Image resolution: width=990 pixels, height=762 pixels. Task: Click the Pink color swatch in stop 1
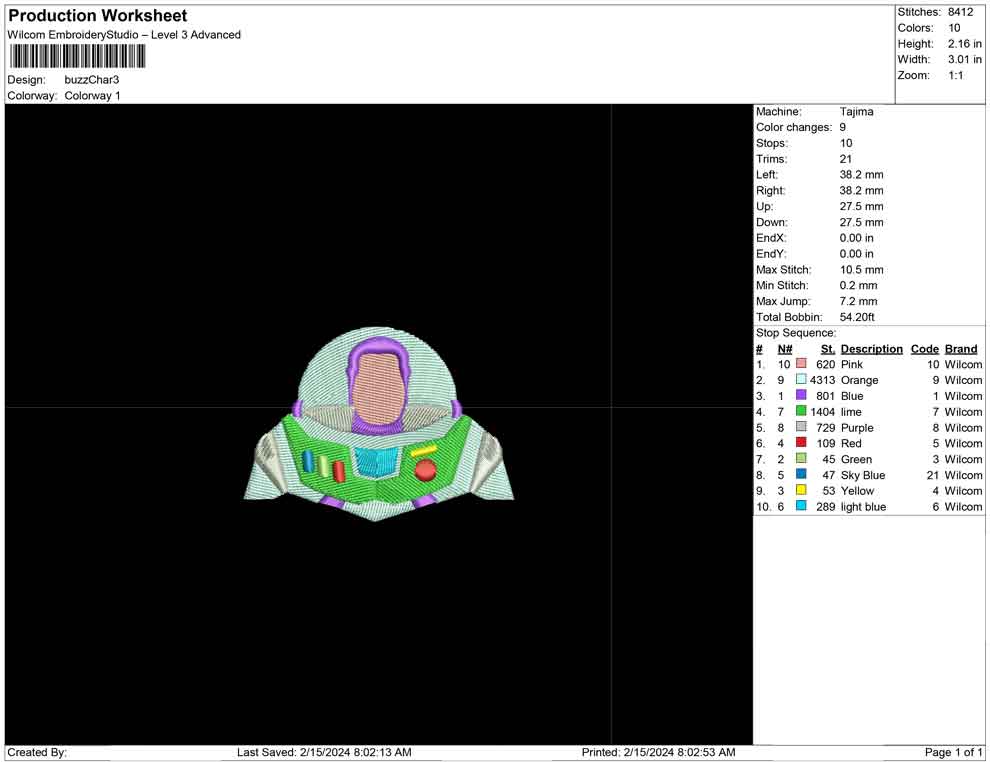click(801, 365)
